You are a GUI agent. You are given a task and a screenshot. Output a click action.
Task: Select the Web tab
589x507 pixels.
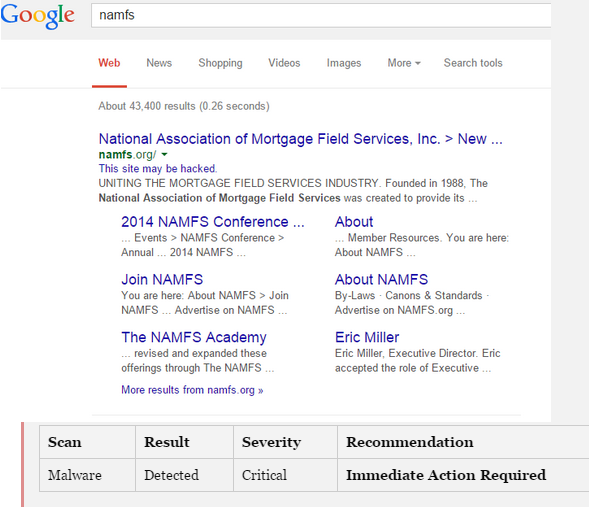[109, 63]
